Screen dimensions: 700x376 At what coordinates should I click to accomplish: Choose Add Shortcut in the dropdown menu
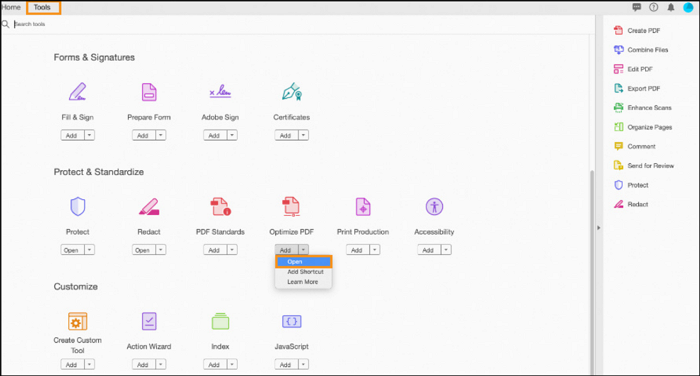pos(305,272)
